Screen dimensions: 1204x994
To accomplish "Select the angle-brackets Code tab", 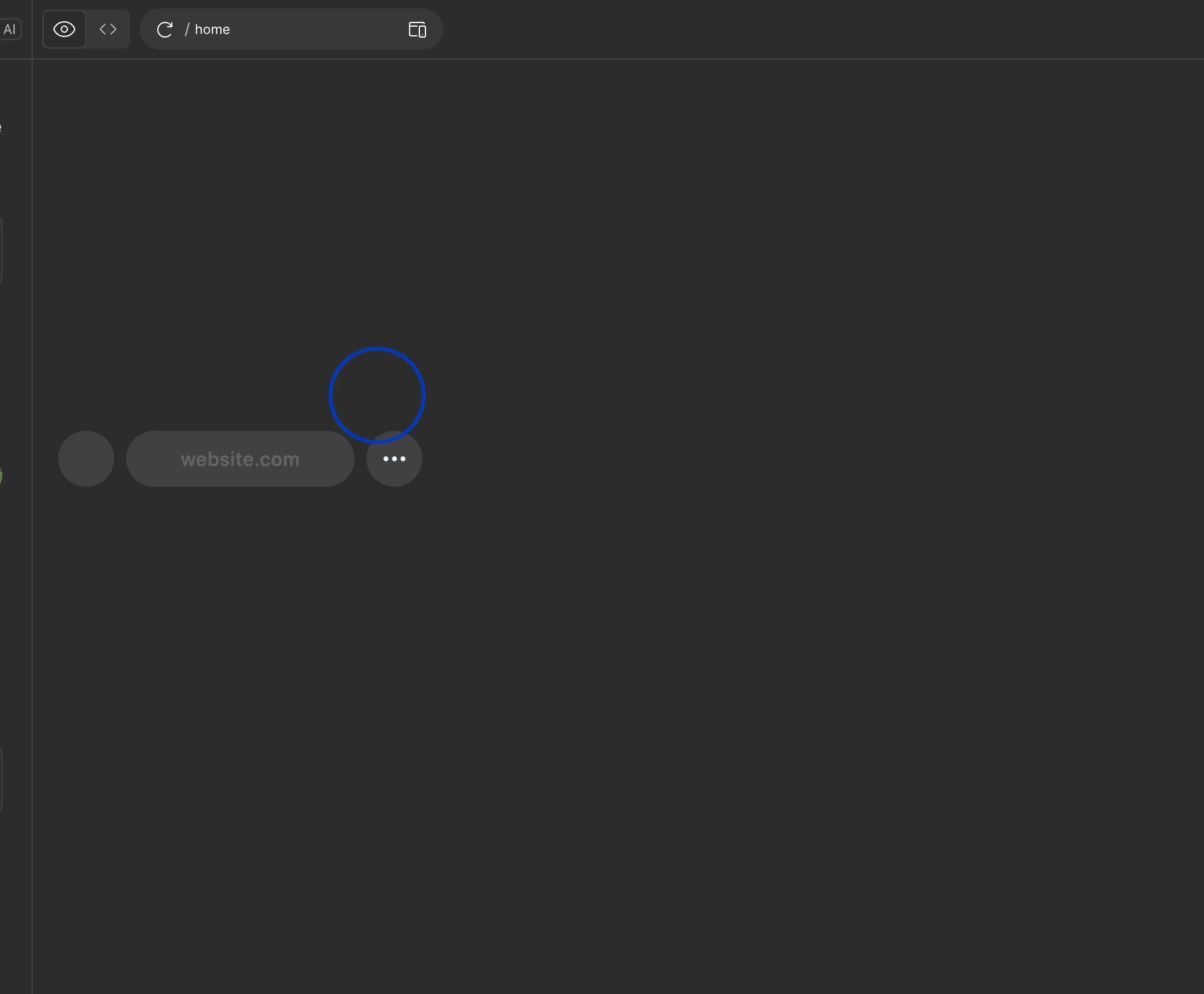I will click(108, 29).
